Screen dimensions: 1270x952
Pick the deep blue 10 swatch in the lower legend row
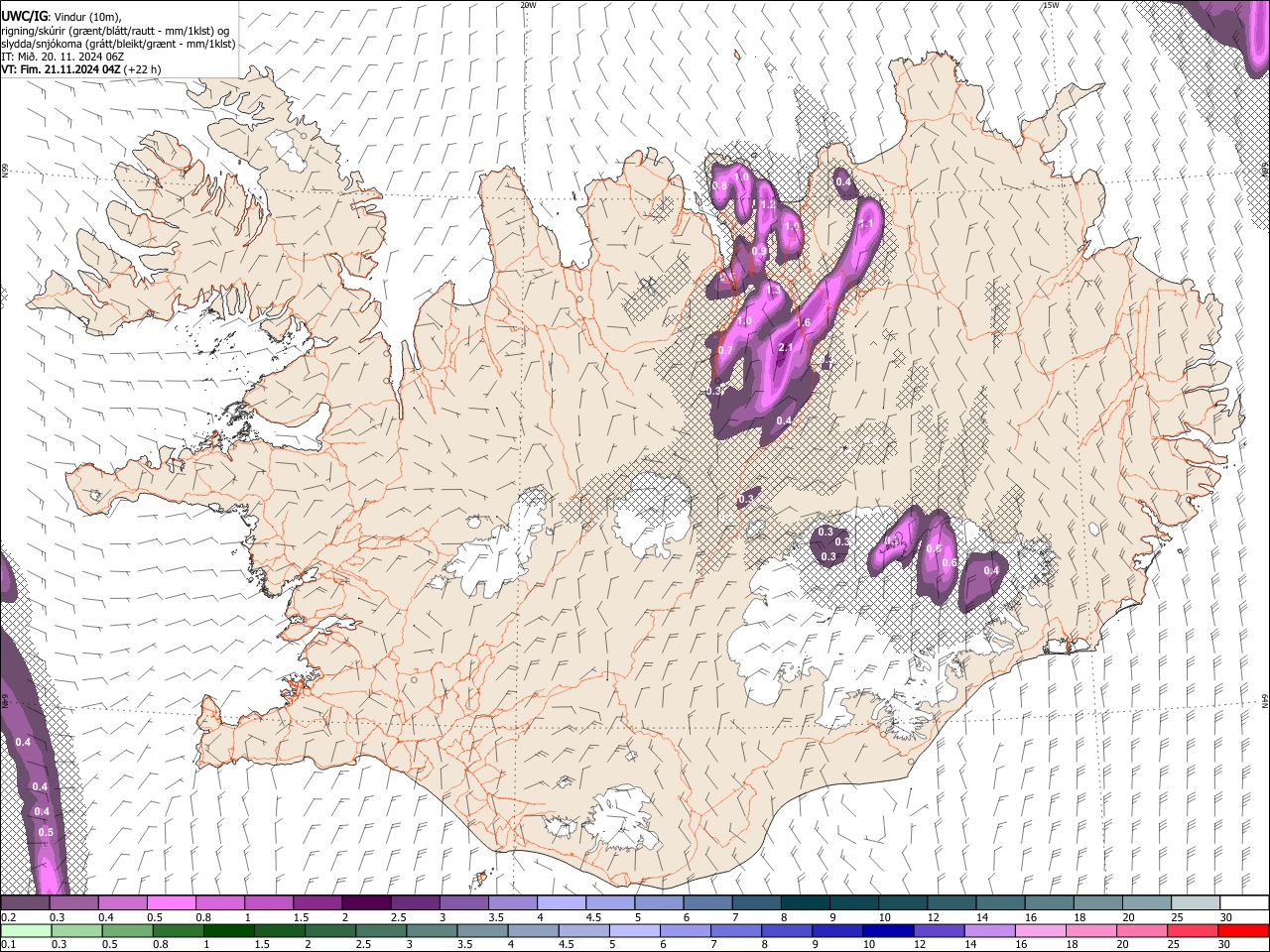click(886, 930)
